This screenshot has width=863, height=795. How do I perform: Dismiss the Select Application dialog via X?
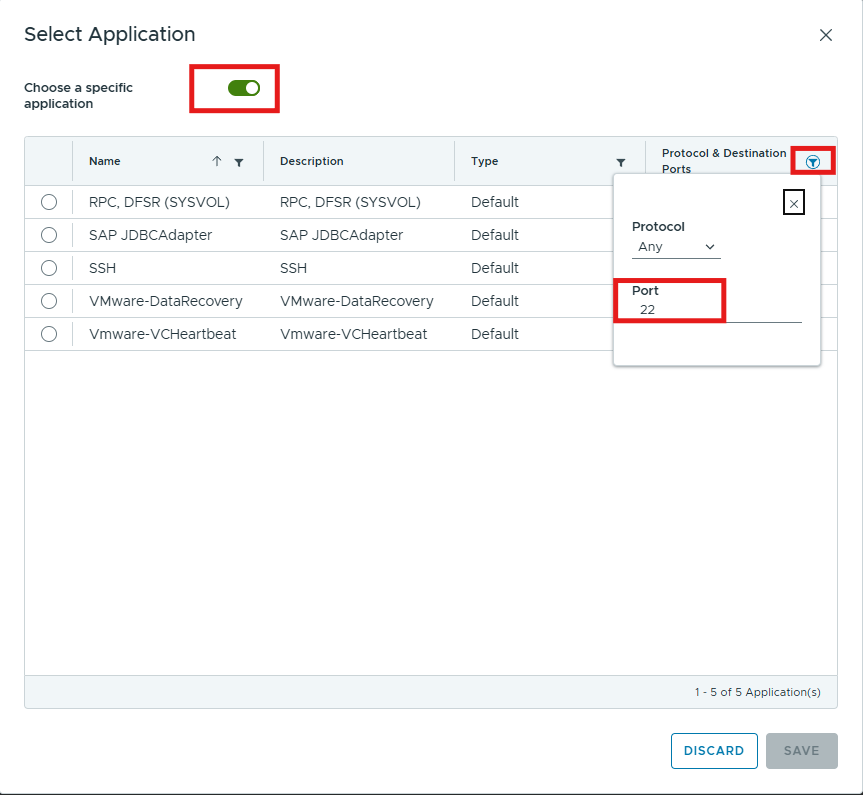[x=826, y=35]
